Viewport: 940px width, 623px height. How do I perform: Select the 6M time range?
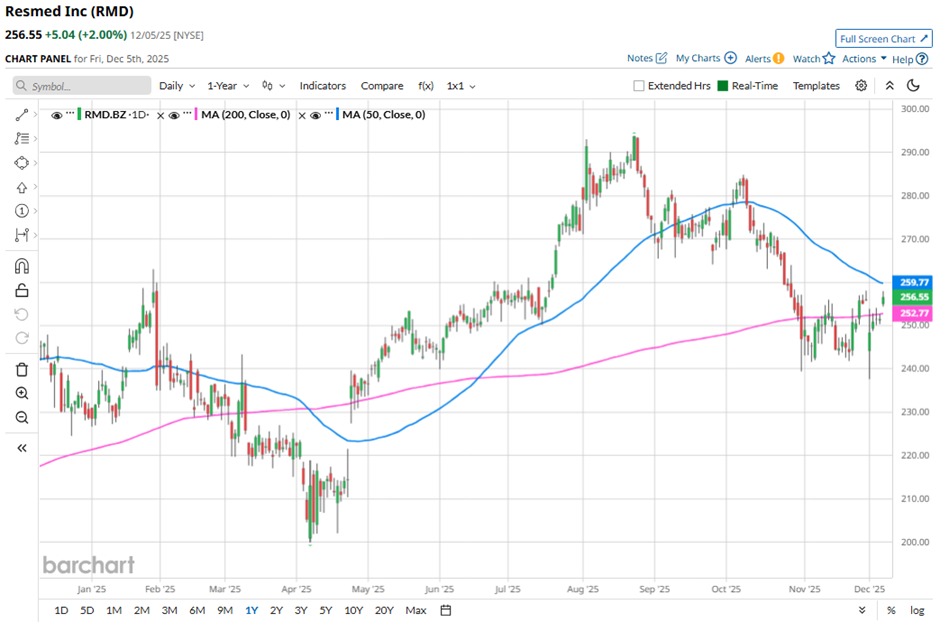click(x=197, y=610)
